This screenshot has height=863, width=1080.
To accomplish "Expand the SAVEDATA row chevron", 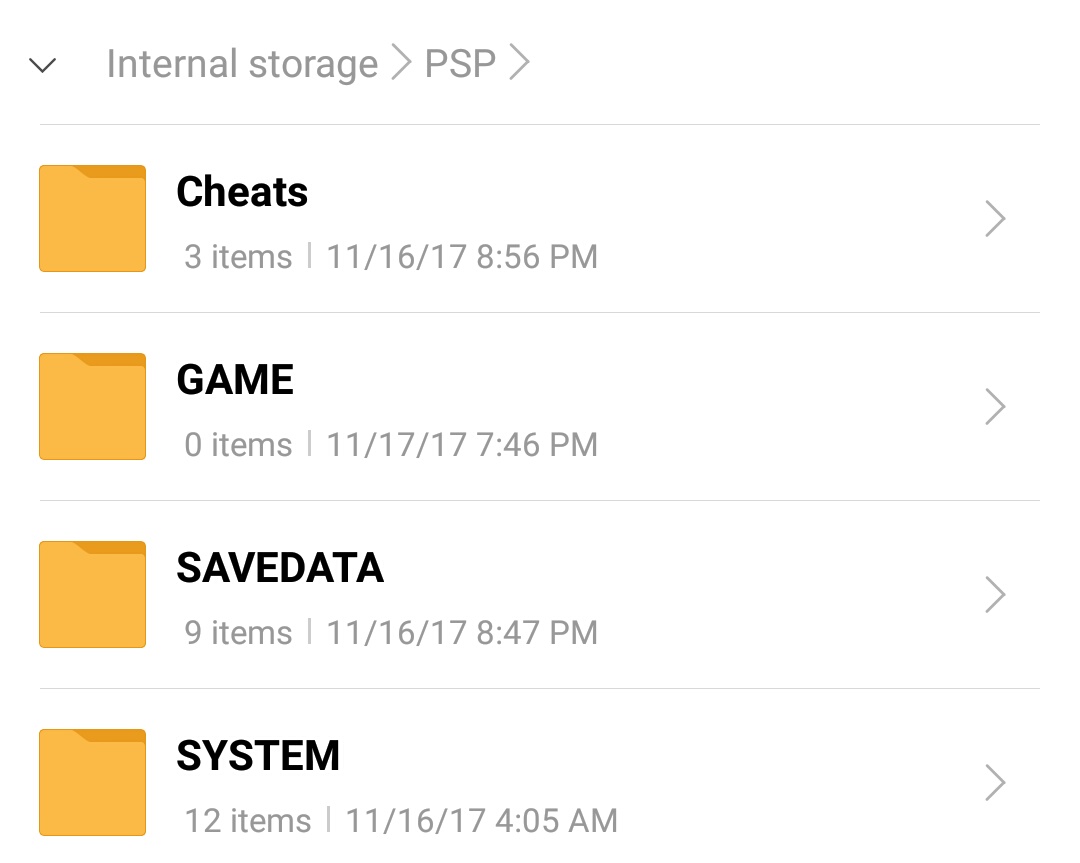I will 995,594.
